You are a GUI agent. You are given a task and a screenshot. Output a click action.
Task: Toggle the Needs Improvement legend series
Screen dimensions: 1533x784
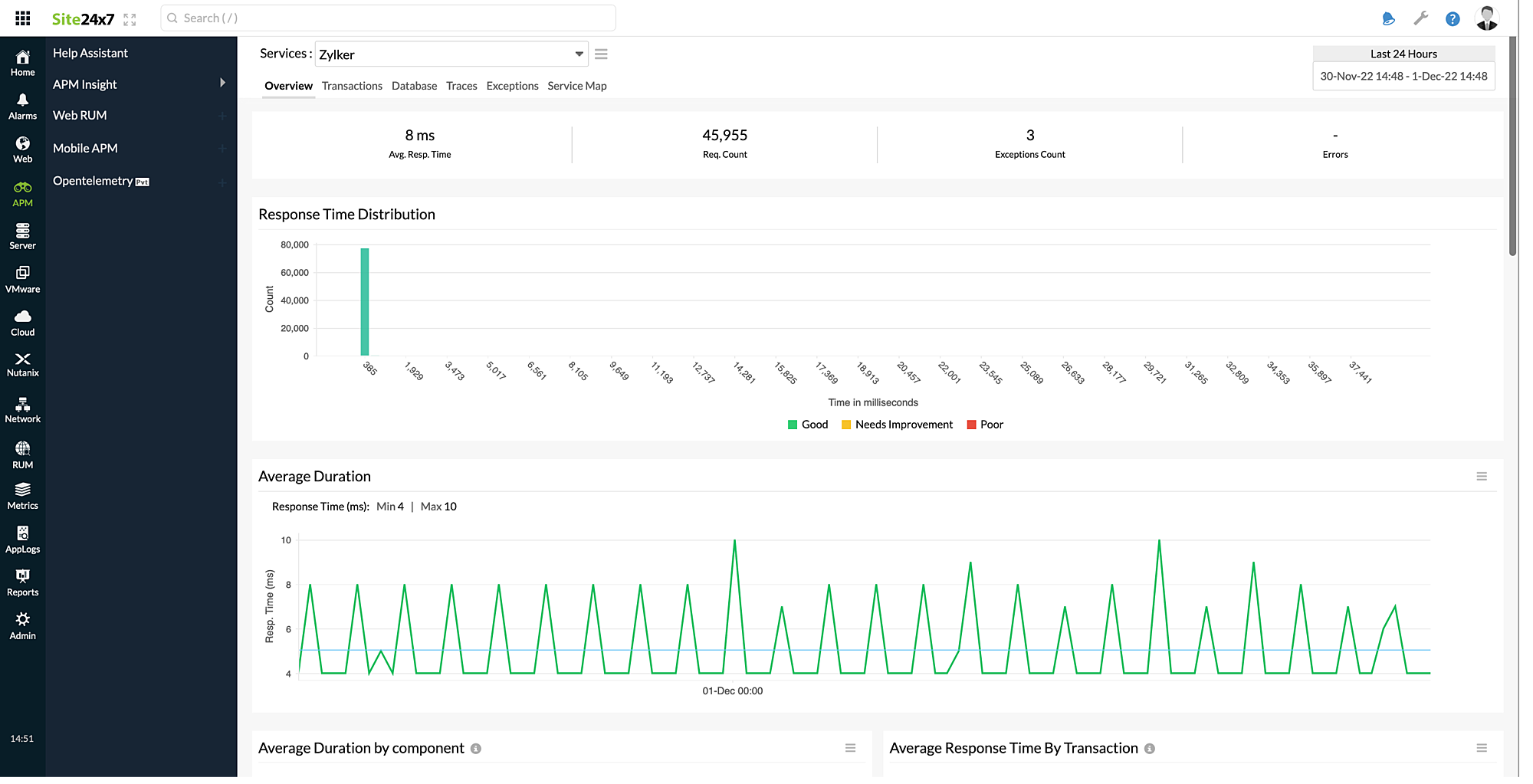coord(897,425)
